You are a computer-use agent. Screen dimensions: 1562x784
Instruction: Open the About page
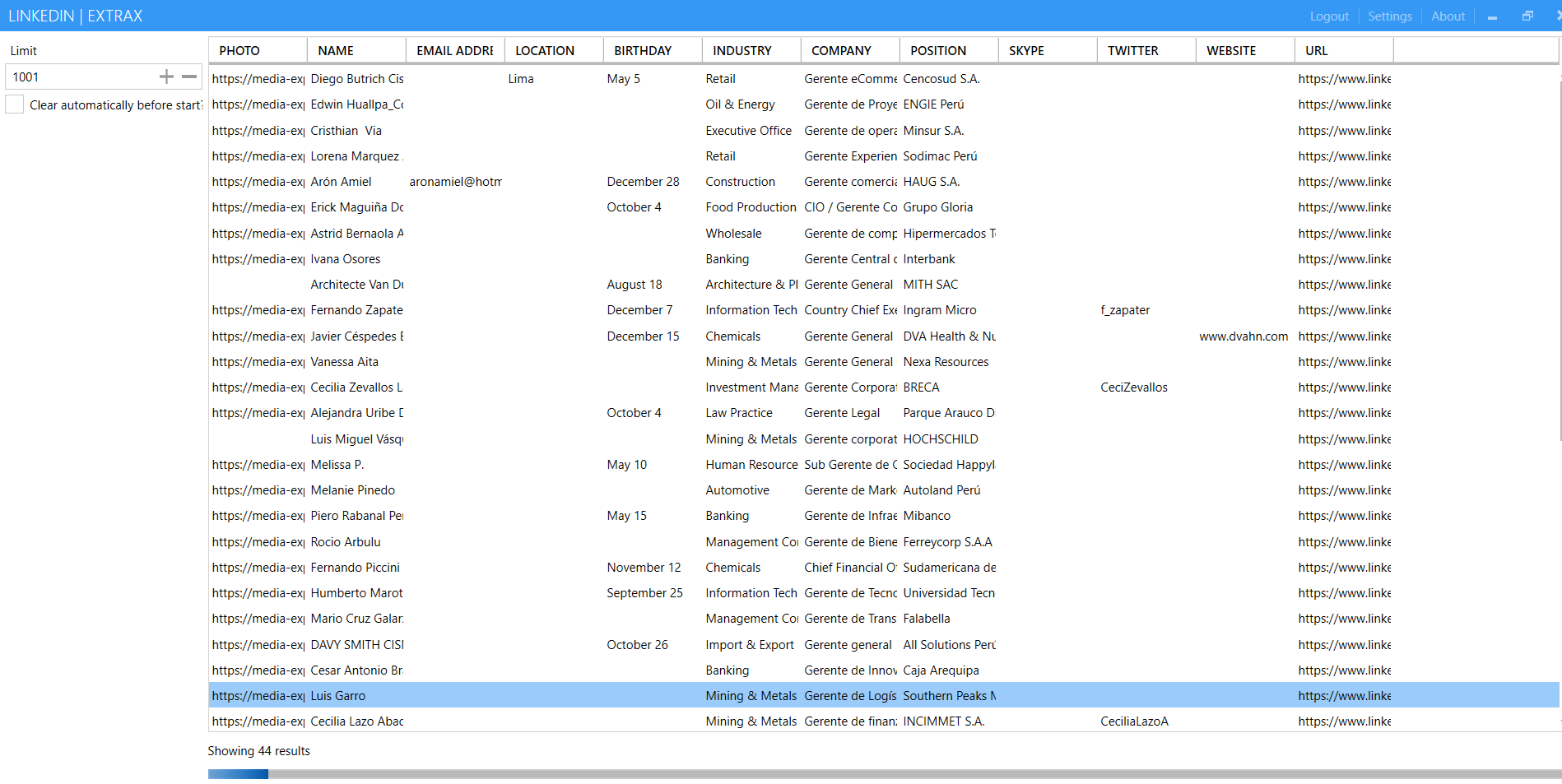click(1448, 16)
